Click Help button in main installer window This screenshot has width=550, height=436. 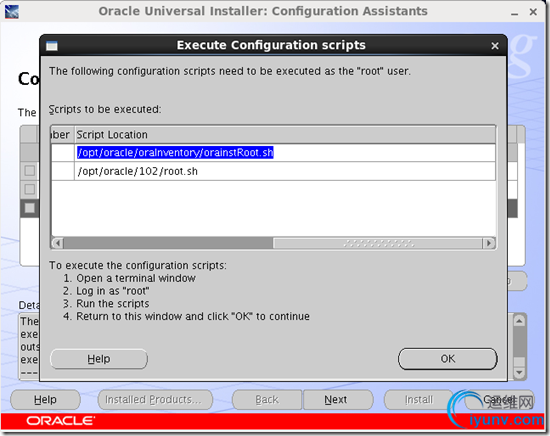[x=45, y=400]
